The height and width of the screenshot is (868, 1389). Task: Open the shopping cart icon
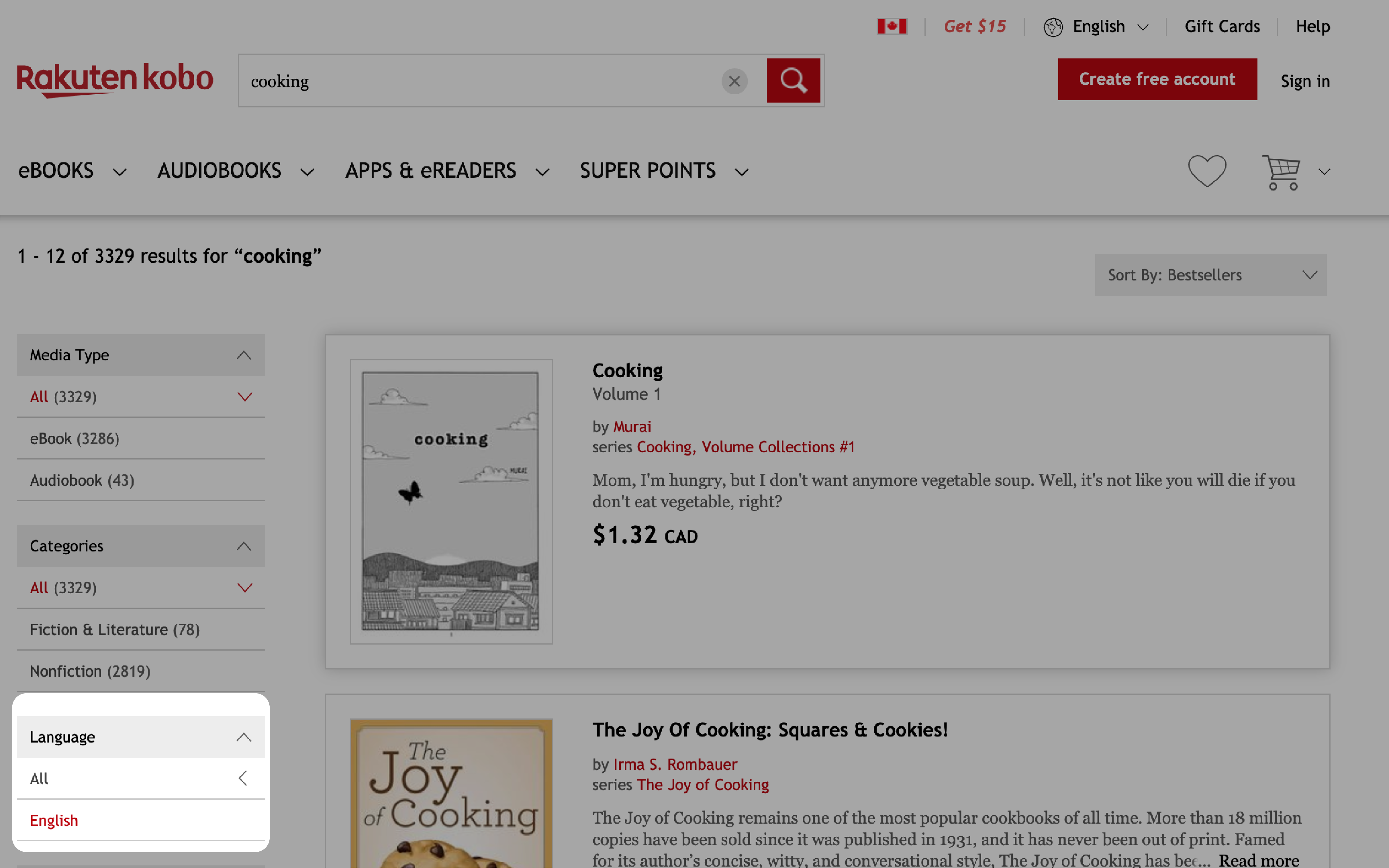1280,172
